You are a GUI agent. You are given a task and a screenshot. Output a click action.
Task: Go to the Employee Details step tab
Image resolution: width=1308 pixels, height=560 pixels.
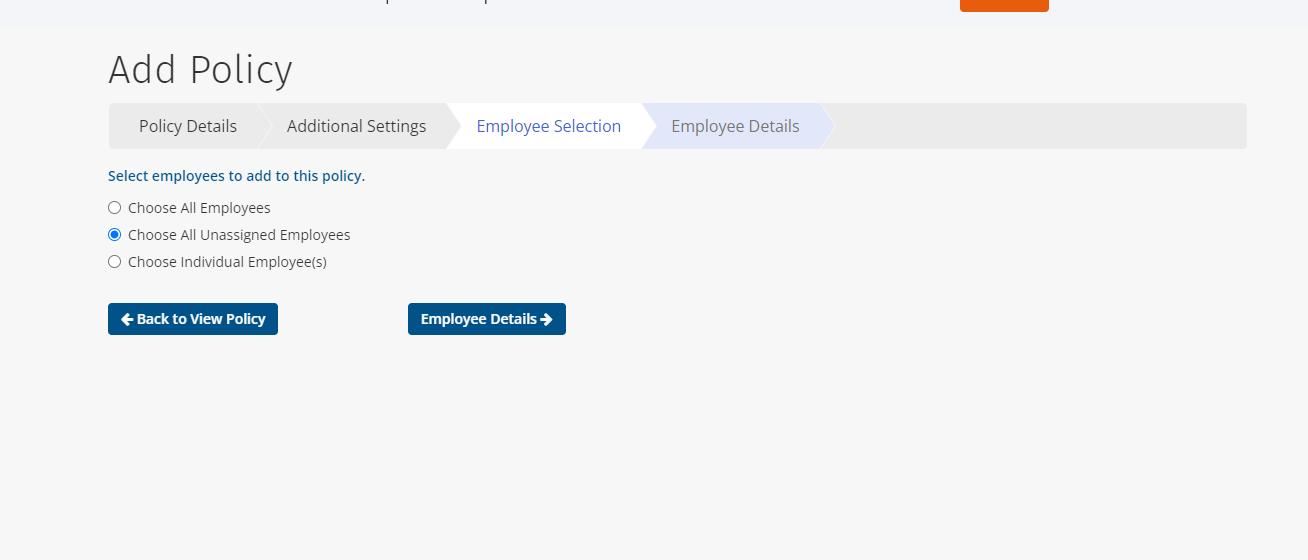[735, 126]
